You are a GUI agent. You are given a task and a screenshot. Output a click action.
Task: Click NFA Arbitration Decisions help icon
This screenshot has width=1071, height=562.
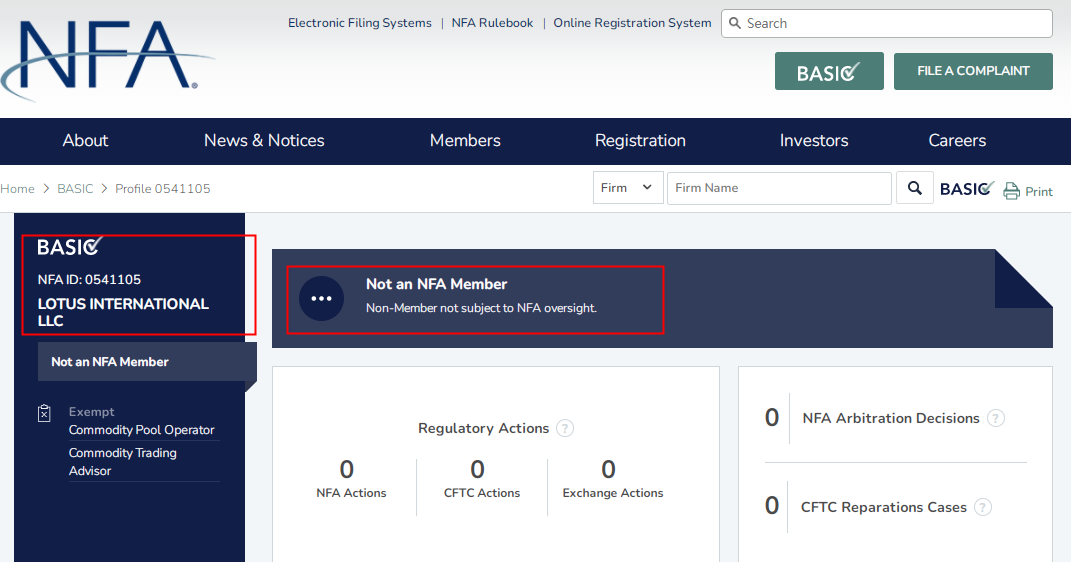(x=996, y=418)
